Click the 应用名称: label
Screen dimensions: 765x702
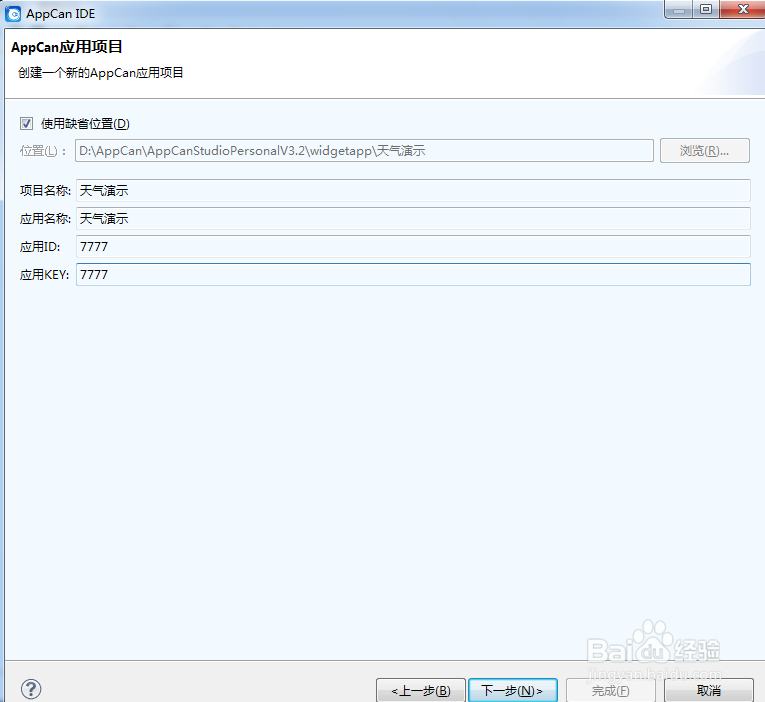point(45,219)
